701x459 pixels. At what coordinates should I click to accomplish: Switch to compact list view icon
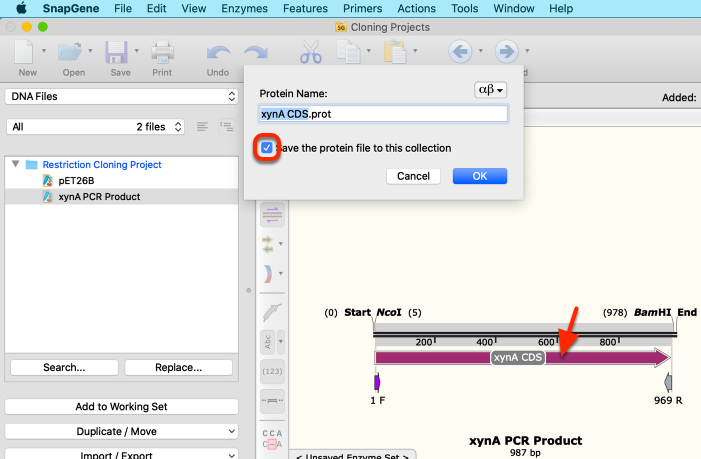[202, 127]
